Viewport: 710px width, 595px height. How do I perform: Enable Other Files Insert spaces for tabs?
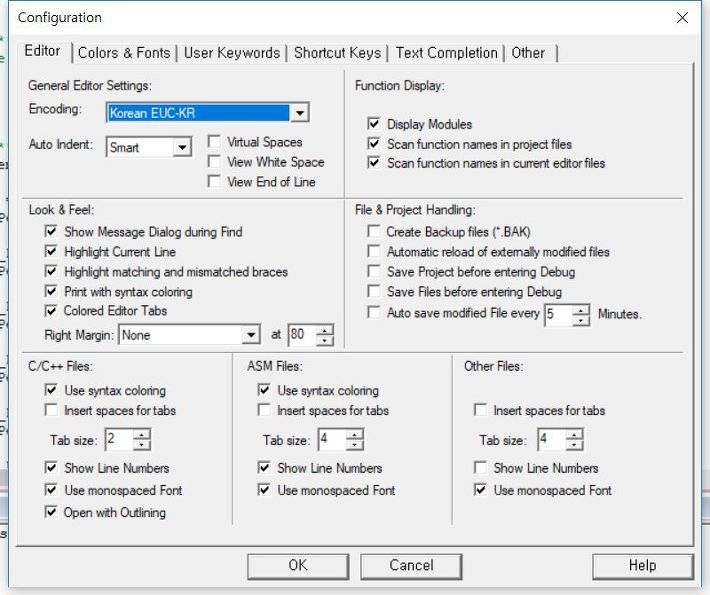(480, 410)
